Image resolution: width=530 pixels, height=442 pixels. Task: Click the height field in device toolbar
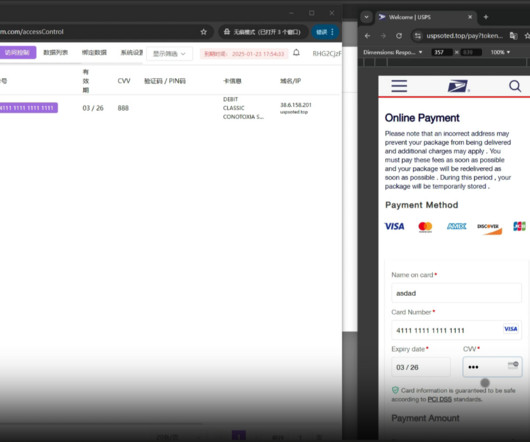point(471,52)
